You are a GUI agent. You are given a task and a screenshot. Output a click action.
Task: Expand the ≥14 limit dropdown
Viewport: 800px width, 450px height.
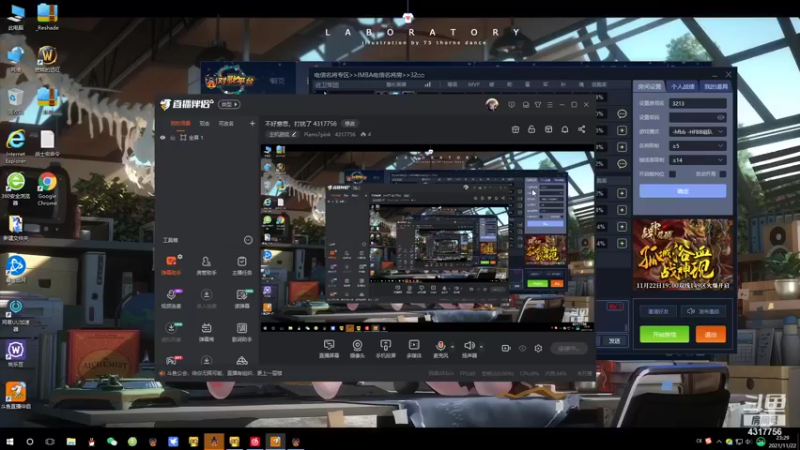click(x=697, y=160)
